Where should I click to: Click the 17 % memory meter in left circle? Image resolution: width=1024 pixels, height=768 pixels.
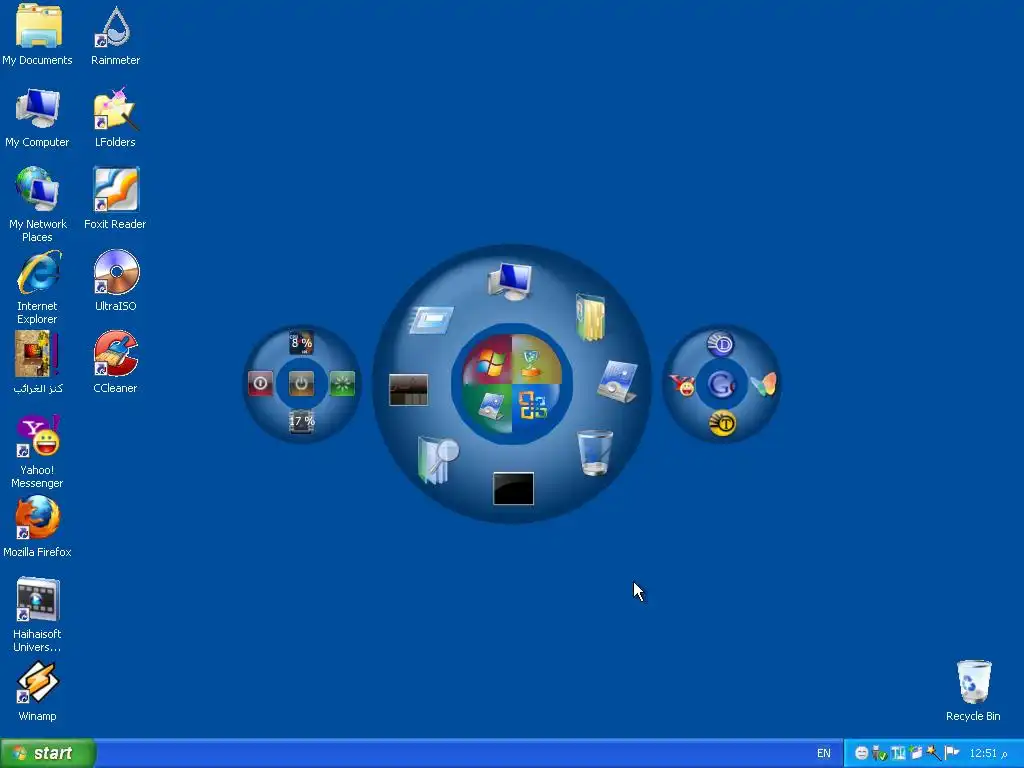pyautogui.click(x=302, y=421)
